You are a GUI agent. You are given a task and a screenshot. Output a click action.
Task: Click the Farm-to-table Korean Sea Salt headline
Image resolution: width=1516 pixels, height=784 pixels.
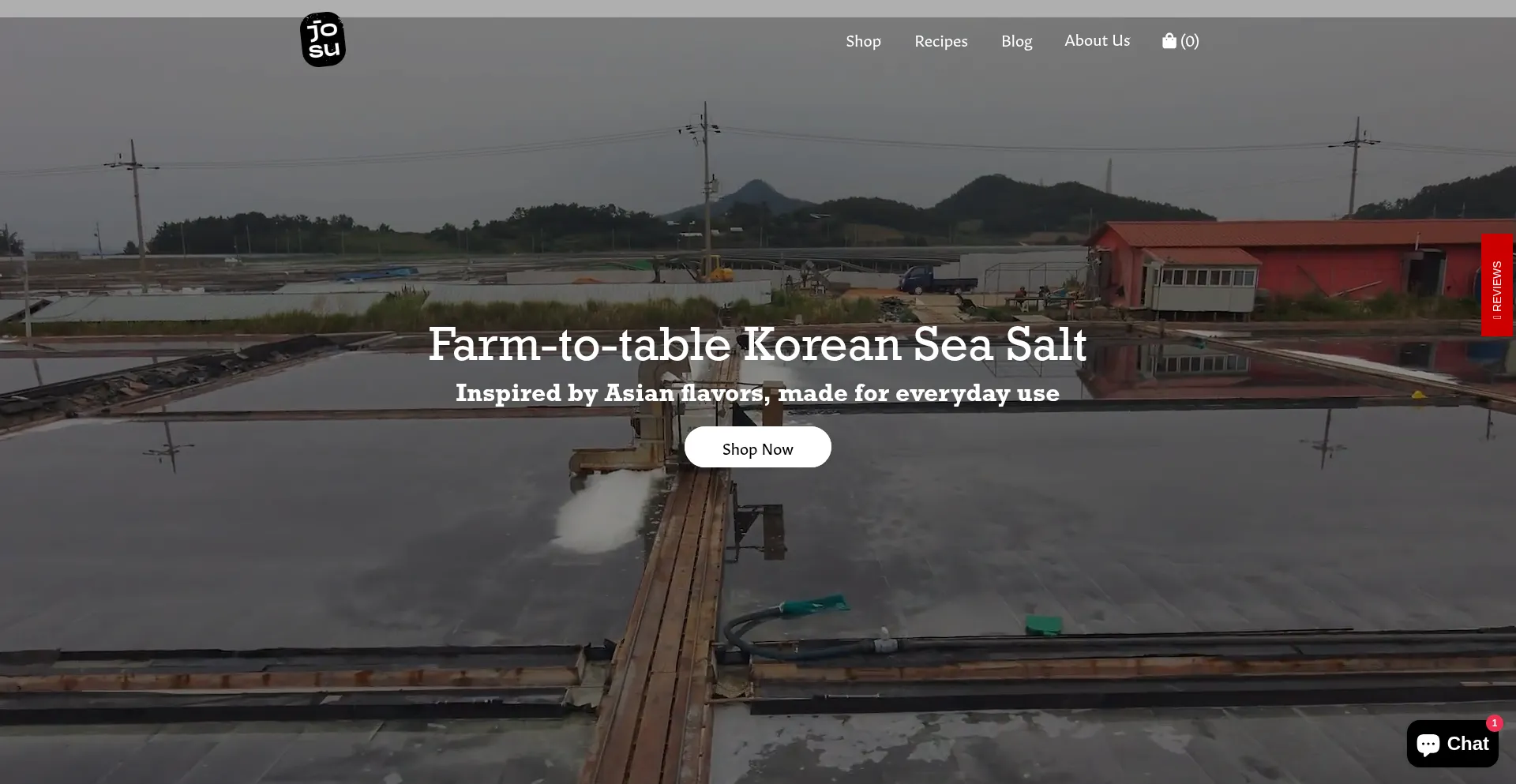pyautogui.click(x=758, y=344)
